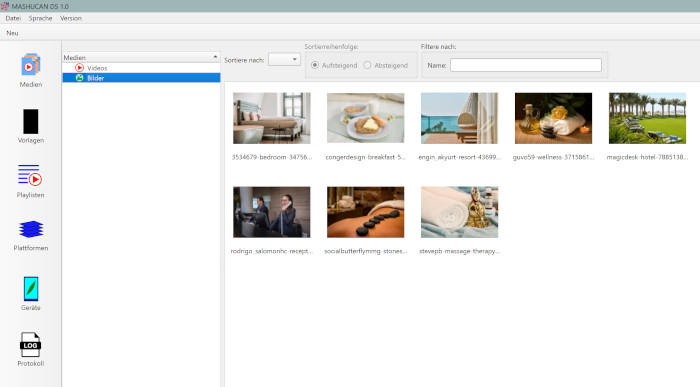Open the Geräte devices icon
Viewport: 700px width, 387px height.
31,289
